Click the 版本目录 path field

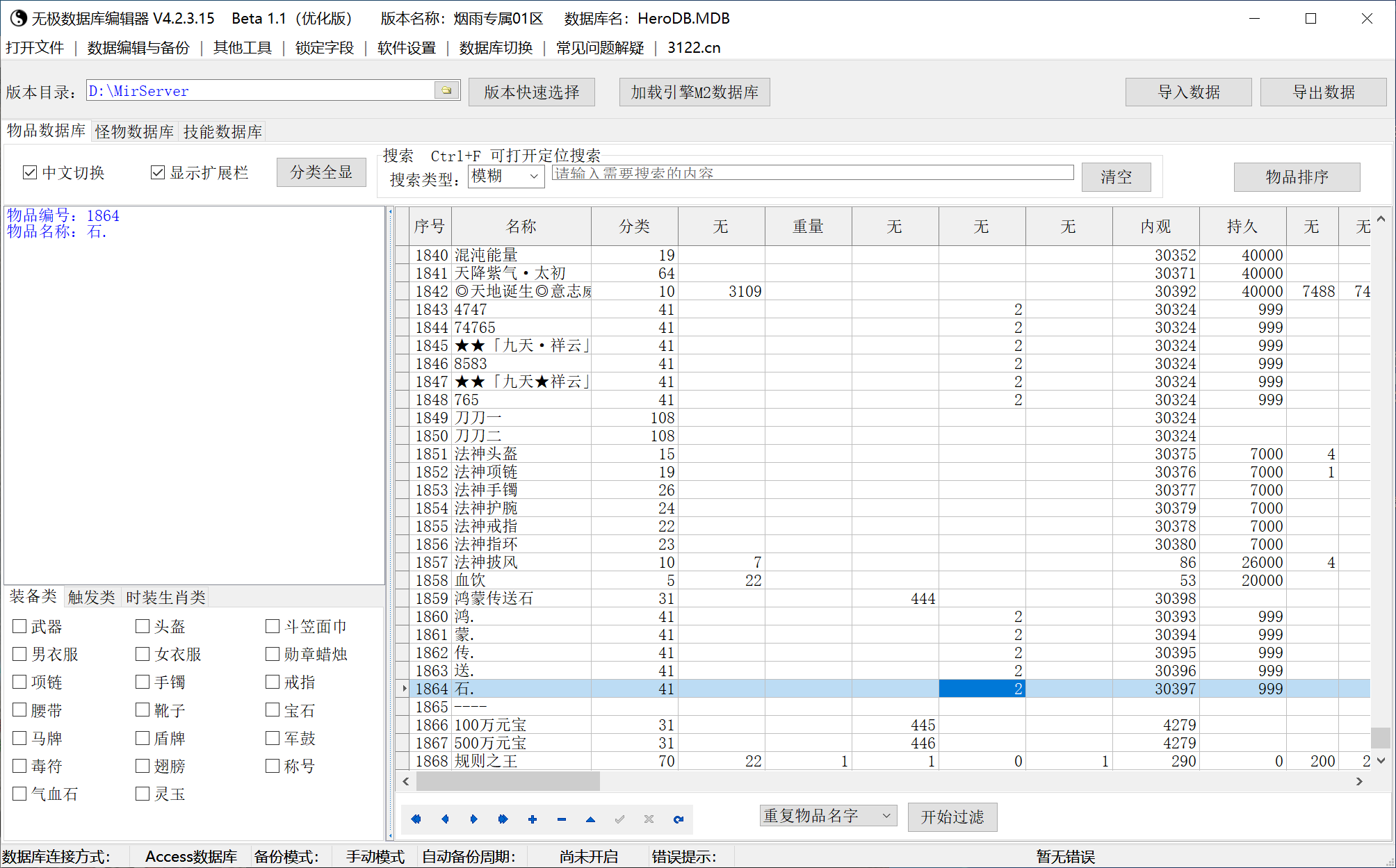(260, 90)
